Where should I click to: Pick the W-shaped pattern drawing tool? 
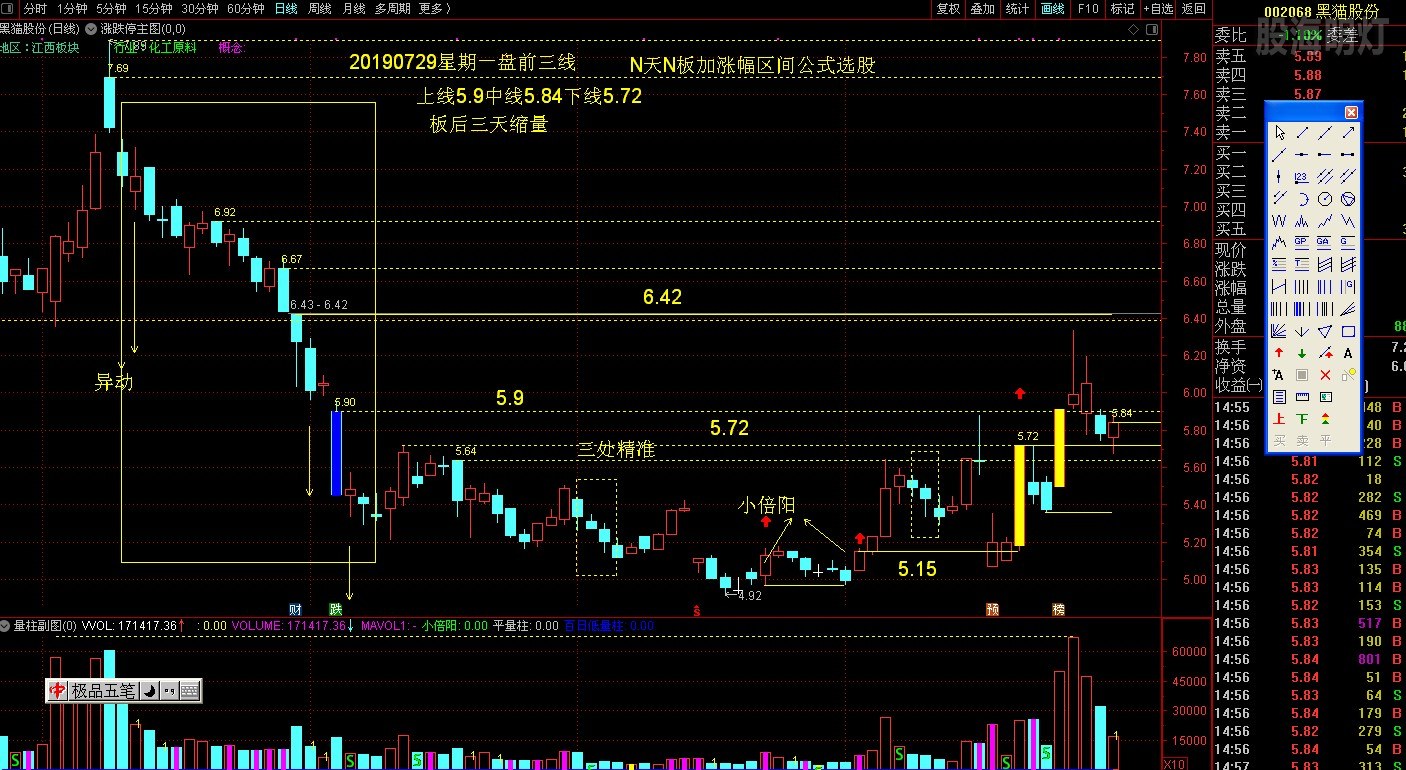coord(1280,221)
